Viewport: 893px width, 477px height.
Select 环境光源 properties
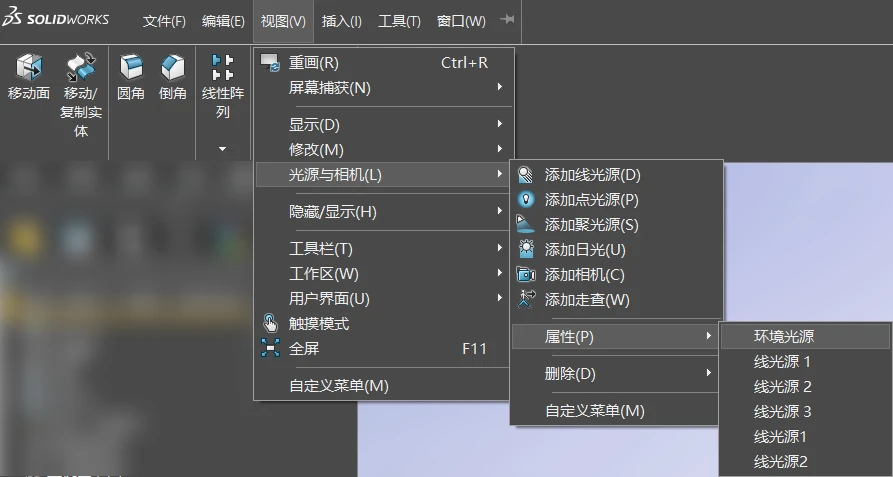pyautogui.click(x=806, y=336)
